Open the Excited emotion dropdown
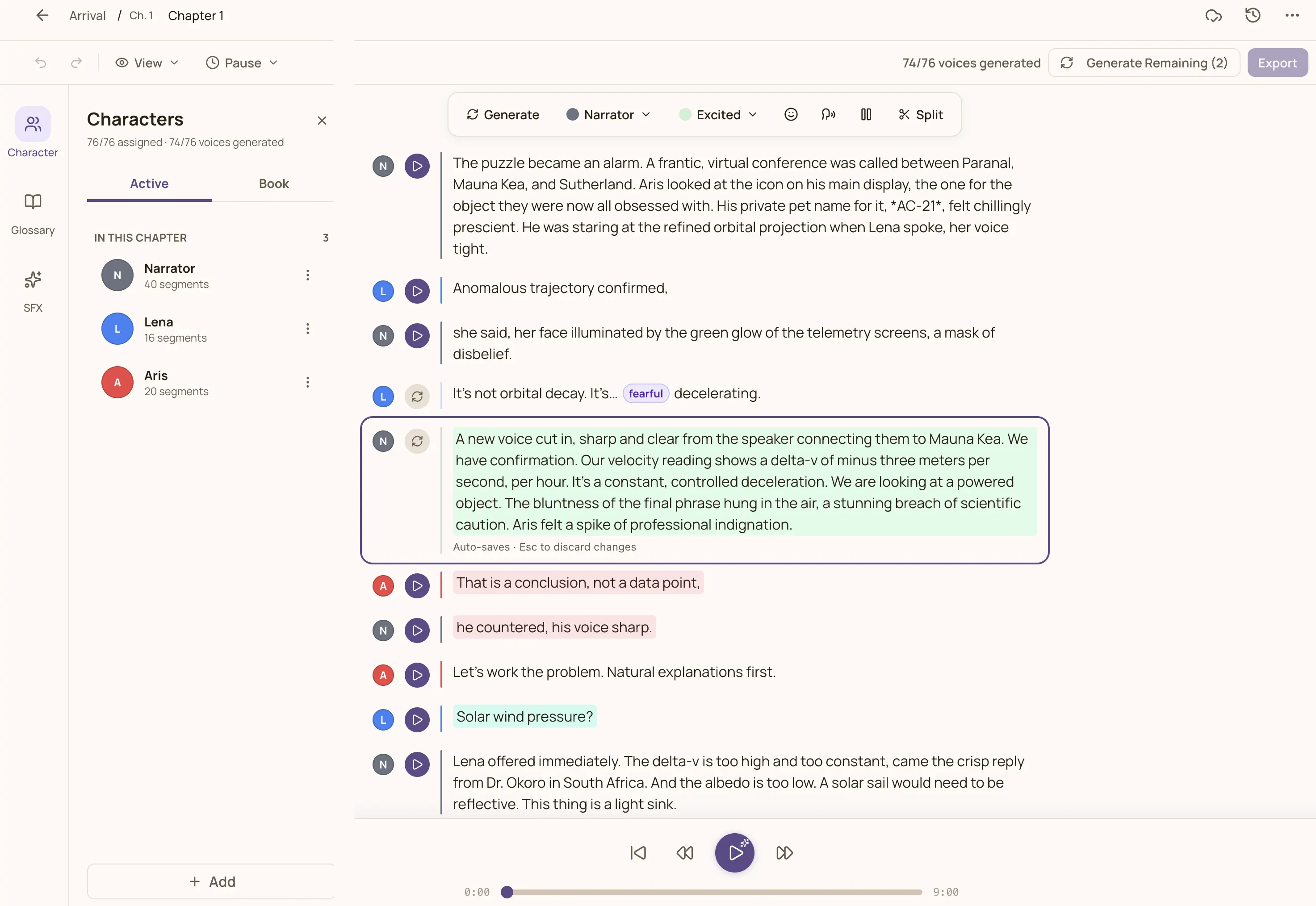This screenshot has width=1316, height=906. (x=719, y=115)
